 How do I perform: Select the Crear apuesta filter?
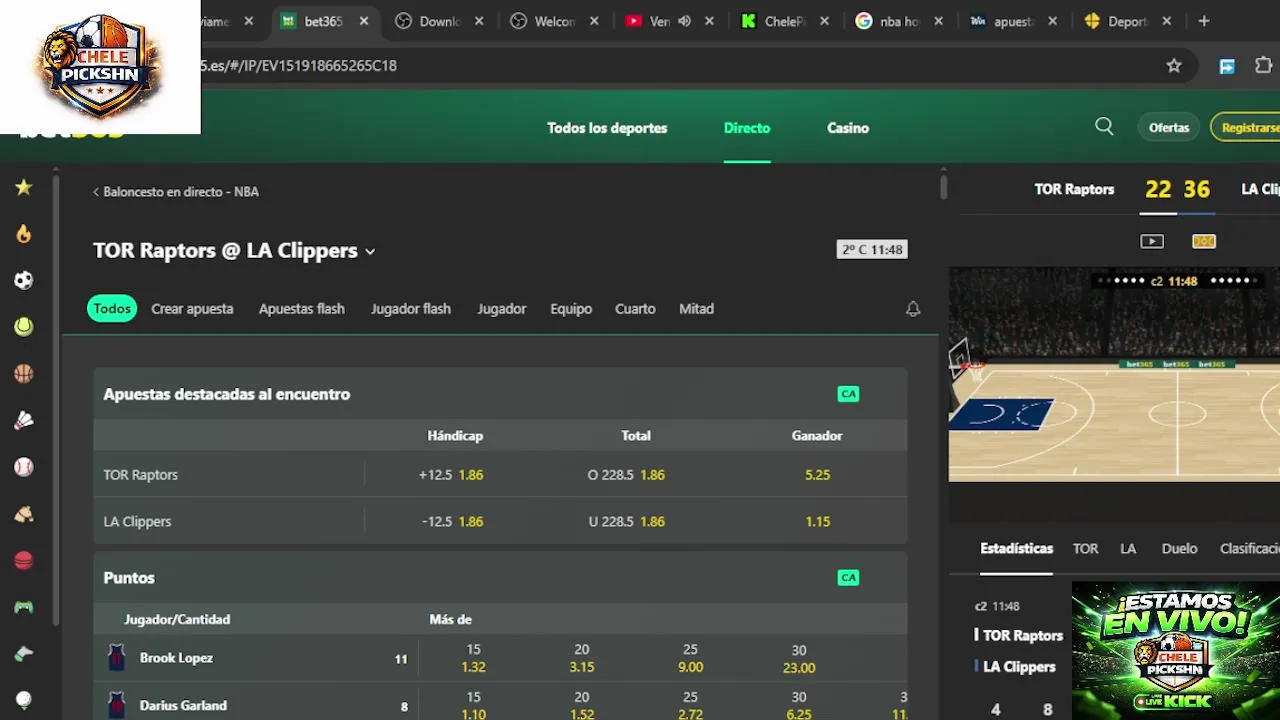192,309
